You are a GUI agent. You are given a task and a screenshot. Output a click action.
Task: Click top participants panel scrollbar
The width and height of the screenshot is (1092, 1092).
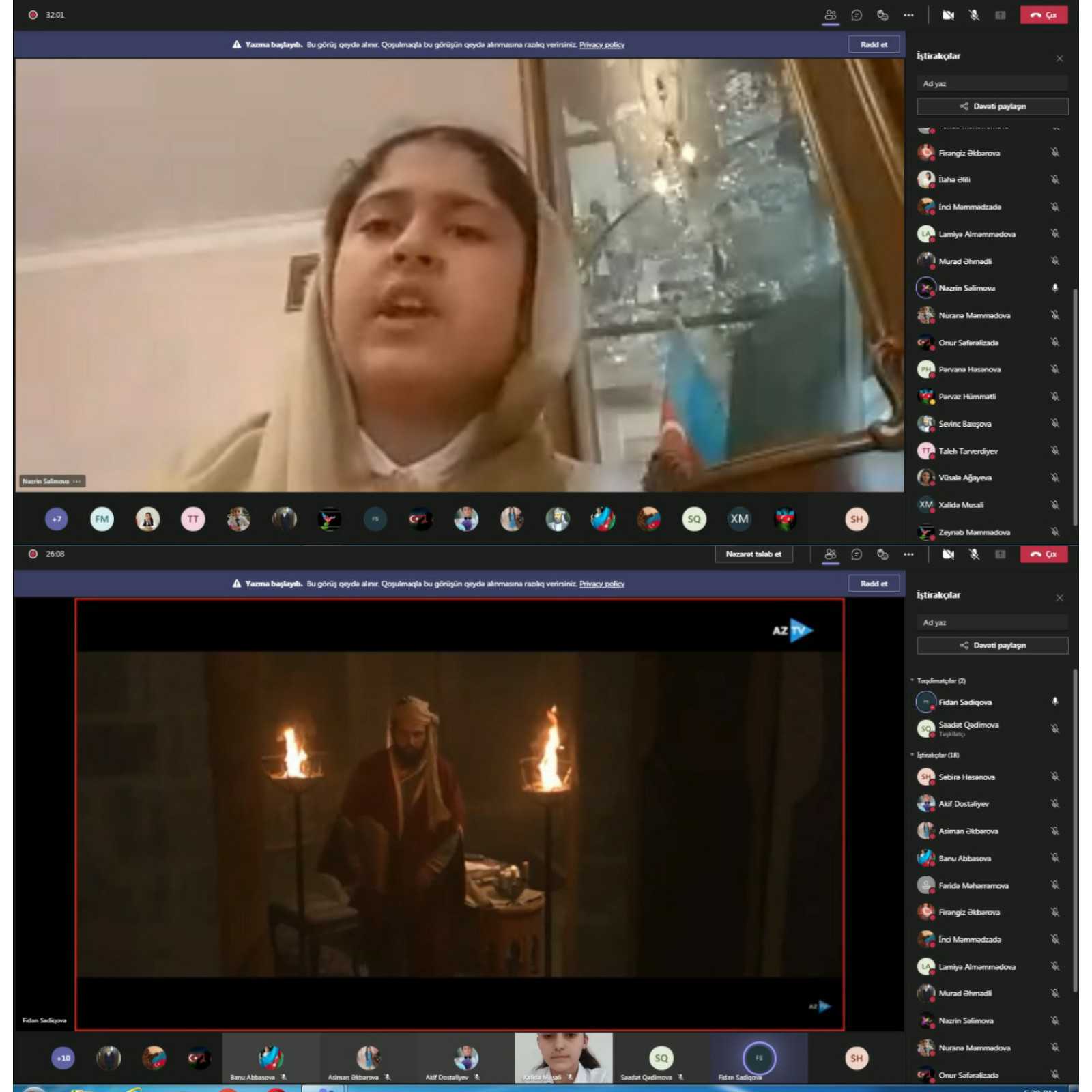pyautogui.click(x=1075, y=406)
